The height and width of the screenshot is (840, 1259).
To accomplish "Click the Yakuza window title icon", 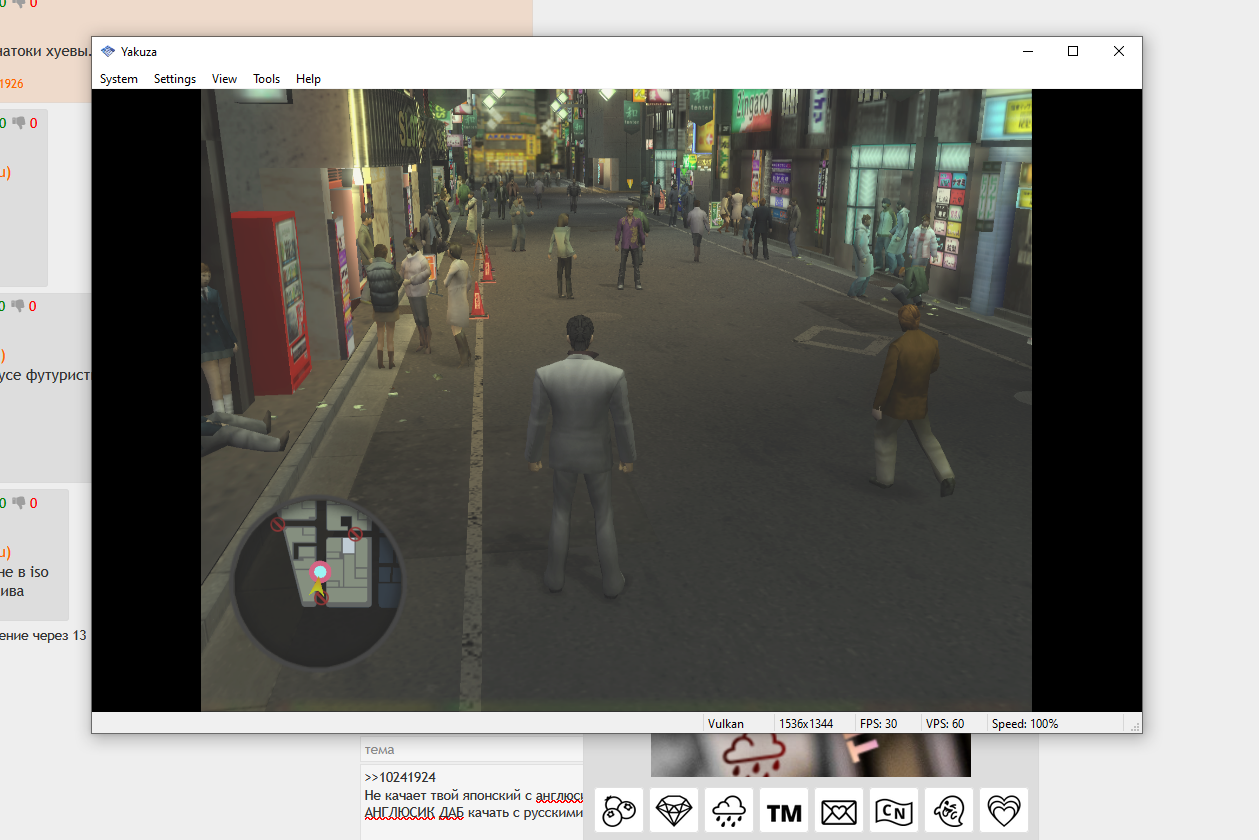I will point(108,51).
